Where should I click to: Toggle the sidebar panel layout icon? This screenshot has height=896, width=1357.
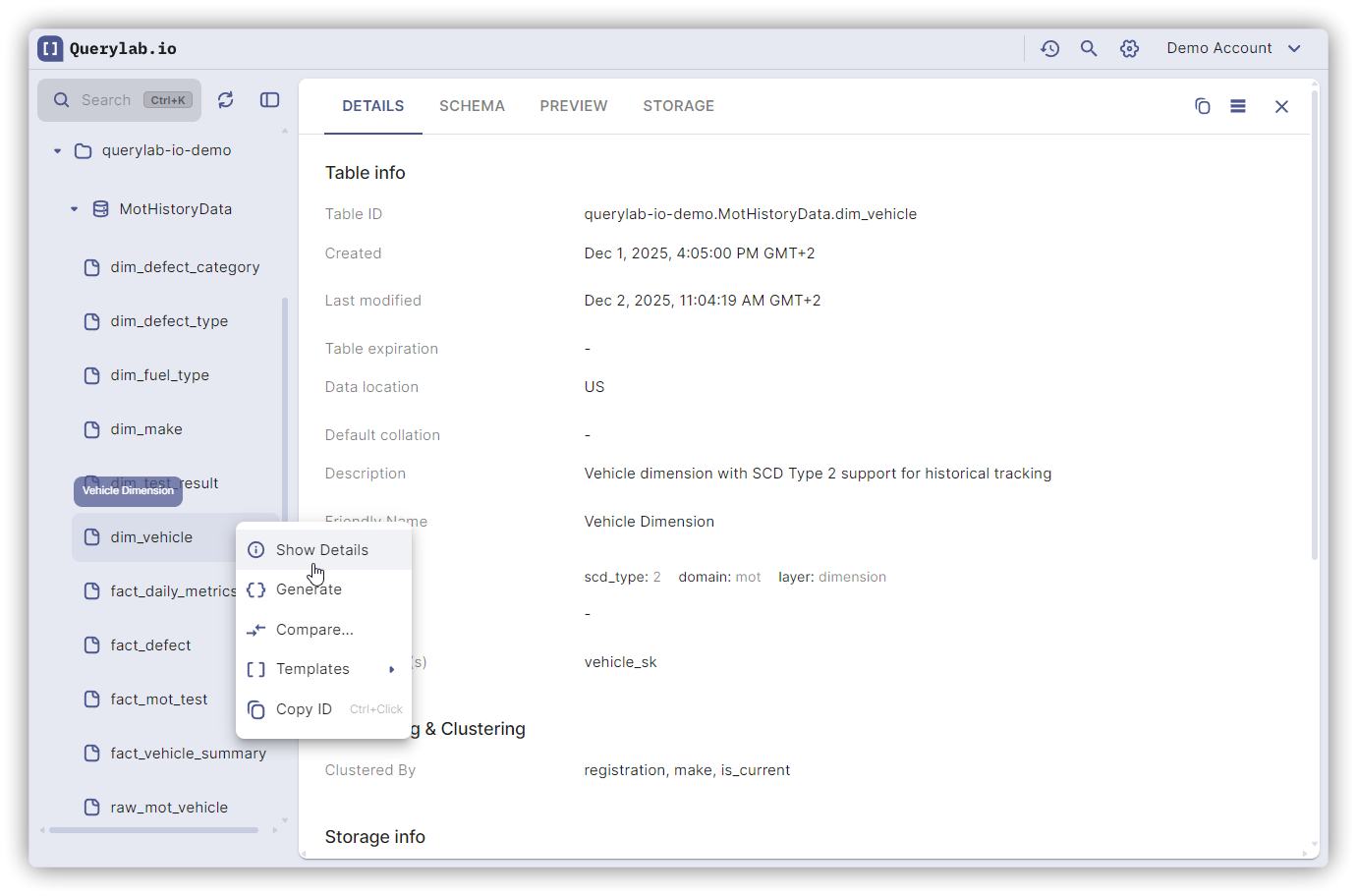[269, 100]
